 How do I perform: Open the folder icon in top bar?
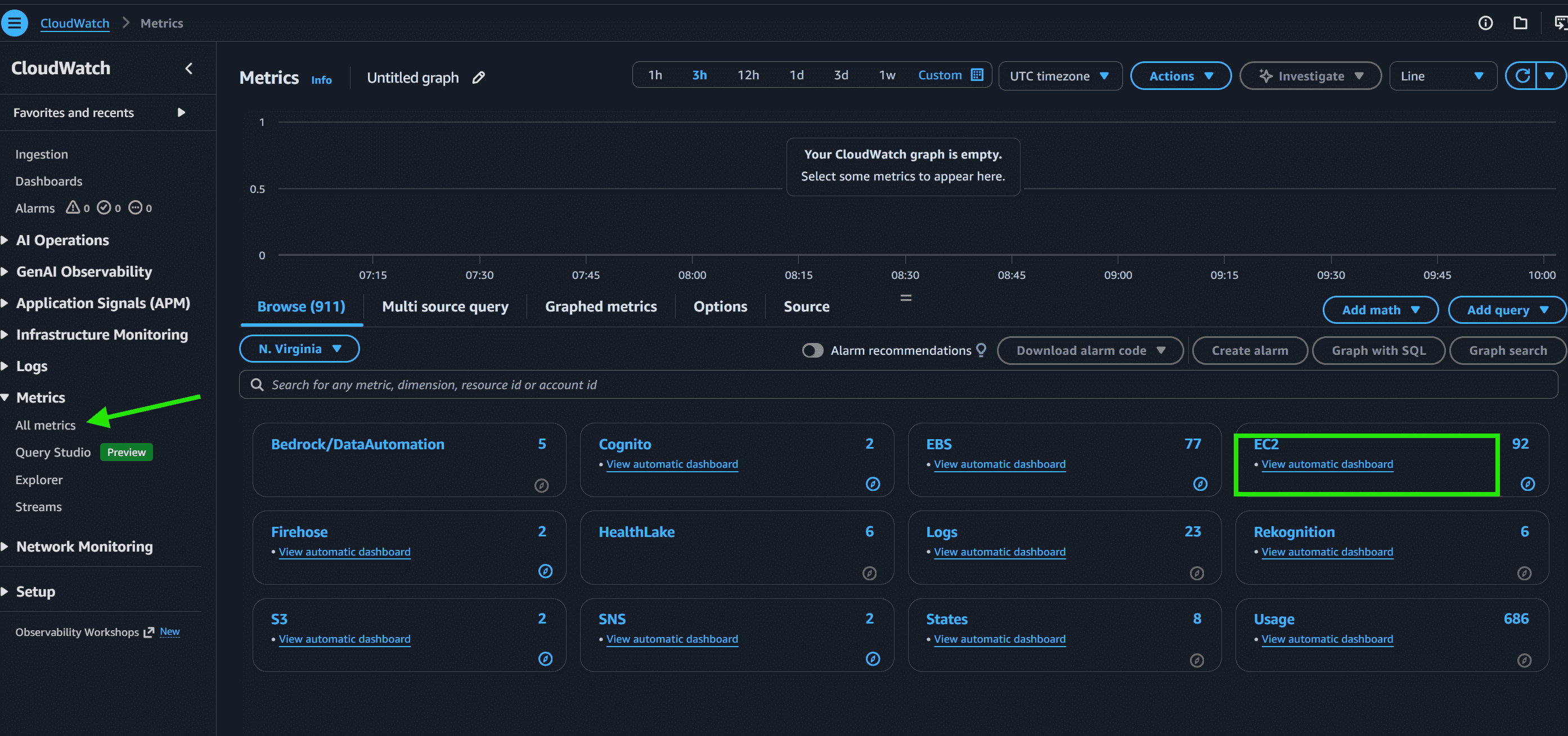coord(1520,23)
